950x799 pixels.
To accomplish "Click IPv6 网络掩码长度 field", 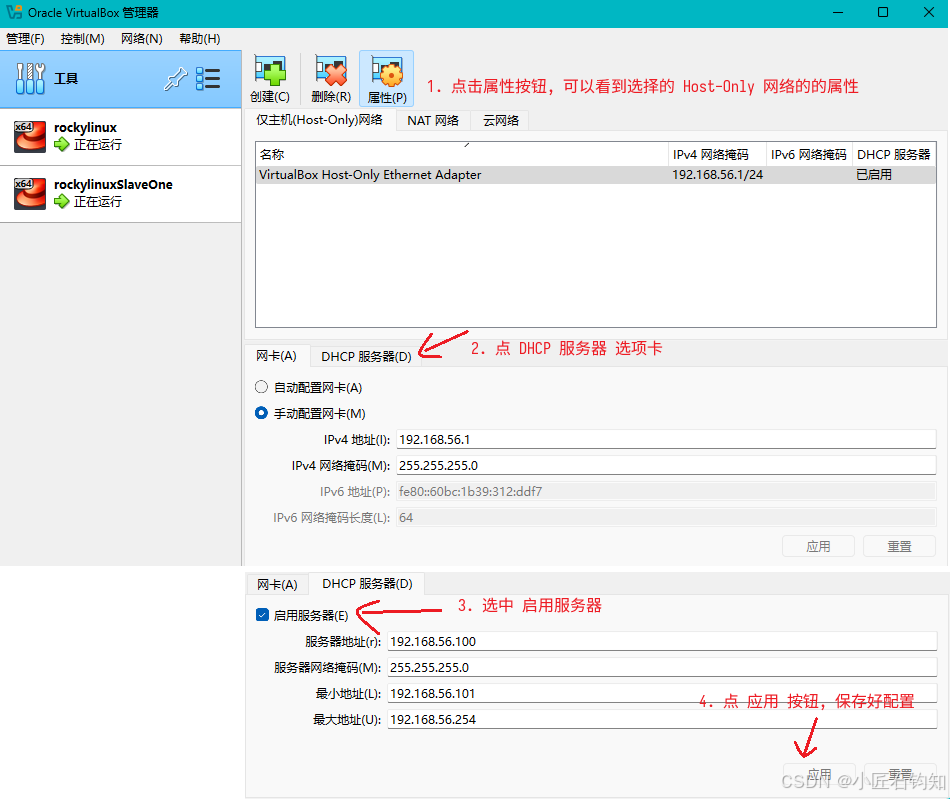I will (666, 517).
